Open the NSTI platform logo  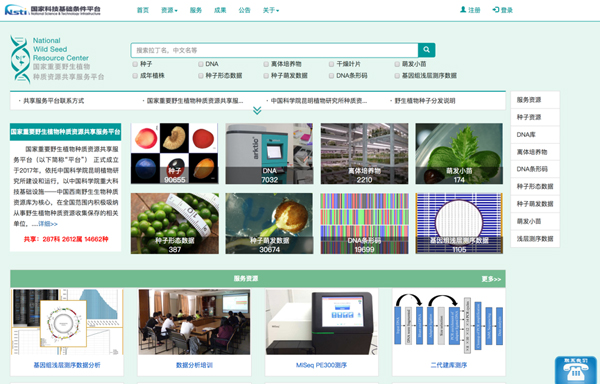coord(52,10)
